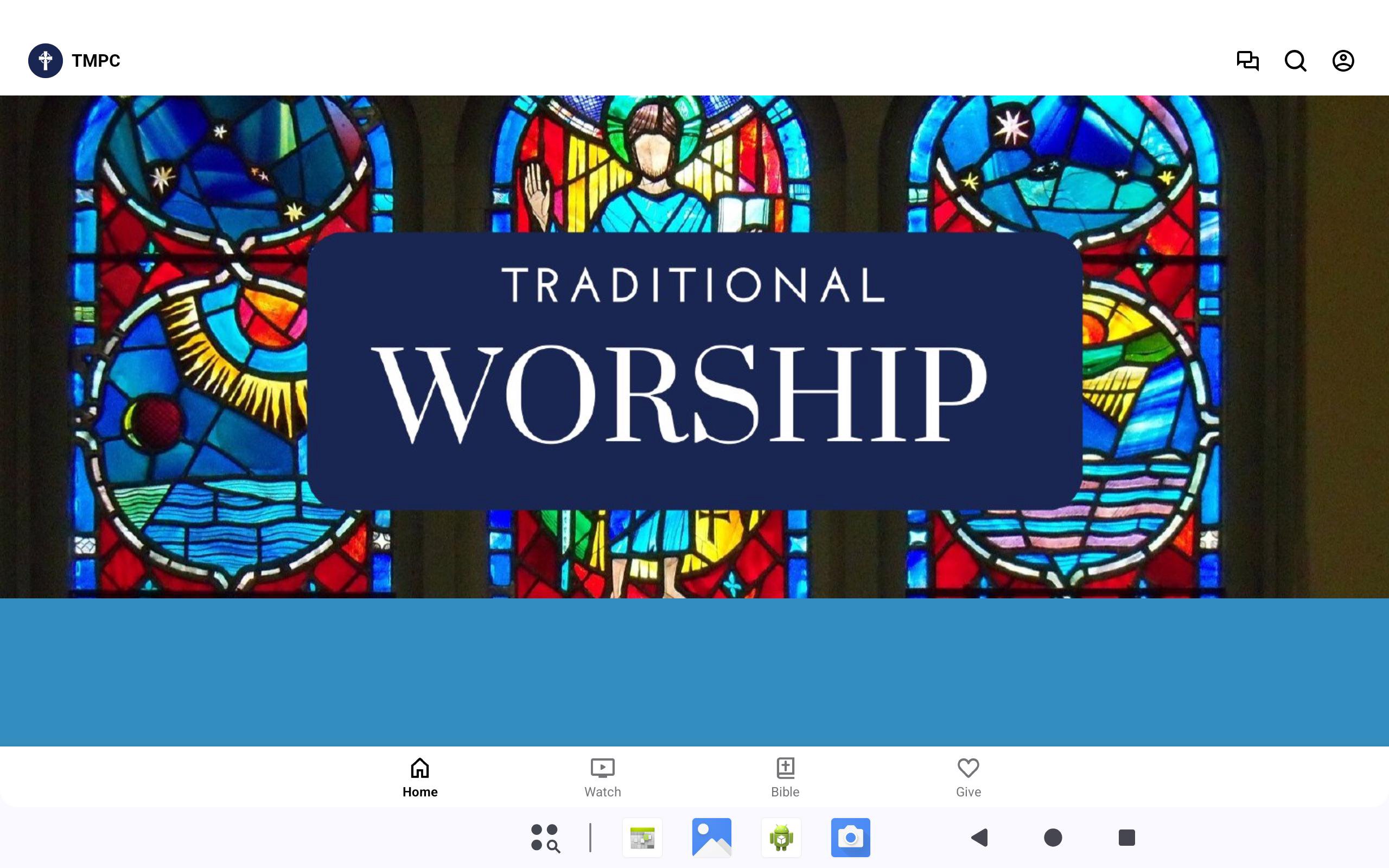Launch the camera app
This screenshot has width=1389, height=868.
coord(850,838)
